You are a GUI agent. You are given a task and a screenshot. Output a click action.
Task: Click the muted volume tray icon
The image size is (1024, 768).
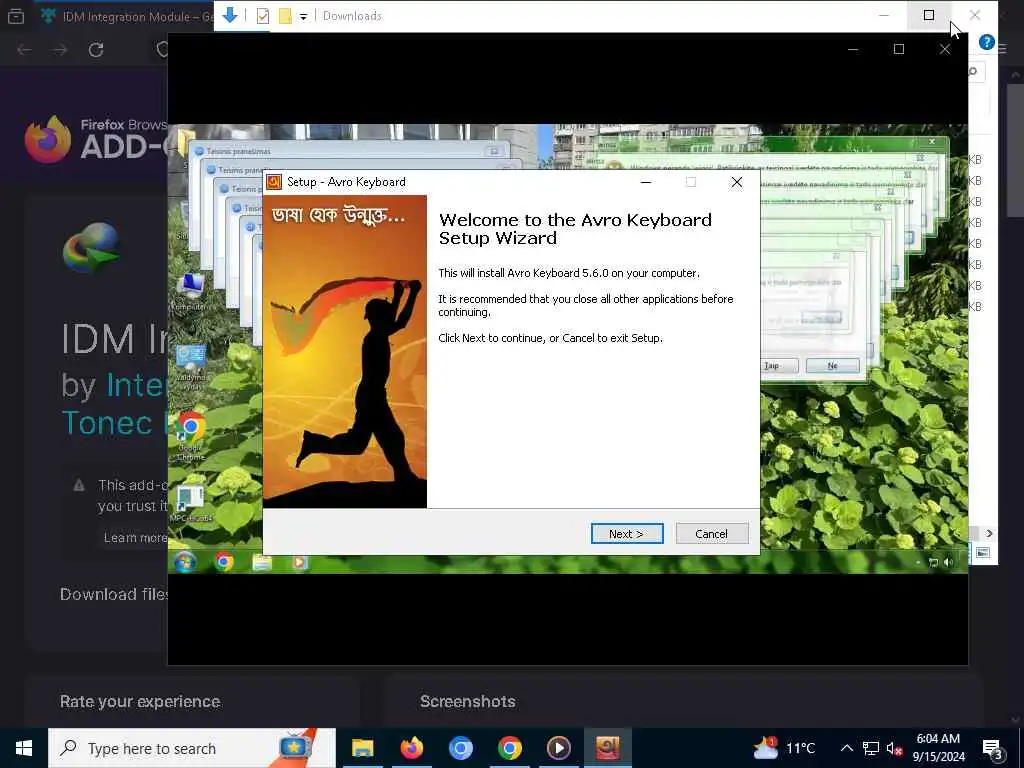tap(894, 748)
